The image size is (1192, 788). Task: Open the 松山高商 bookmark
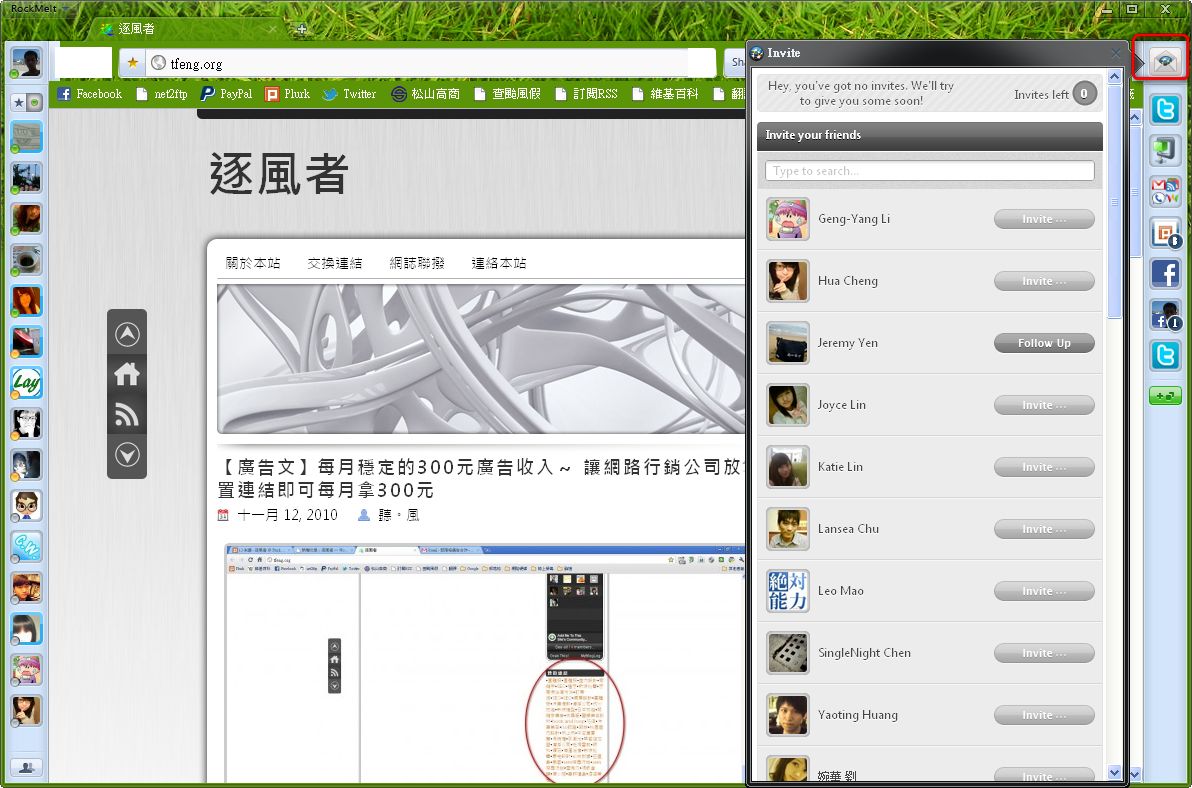tap(426, 93)
